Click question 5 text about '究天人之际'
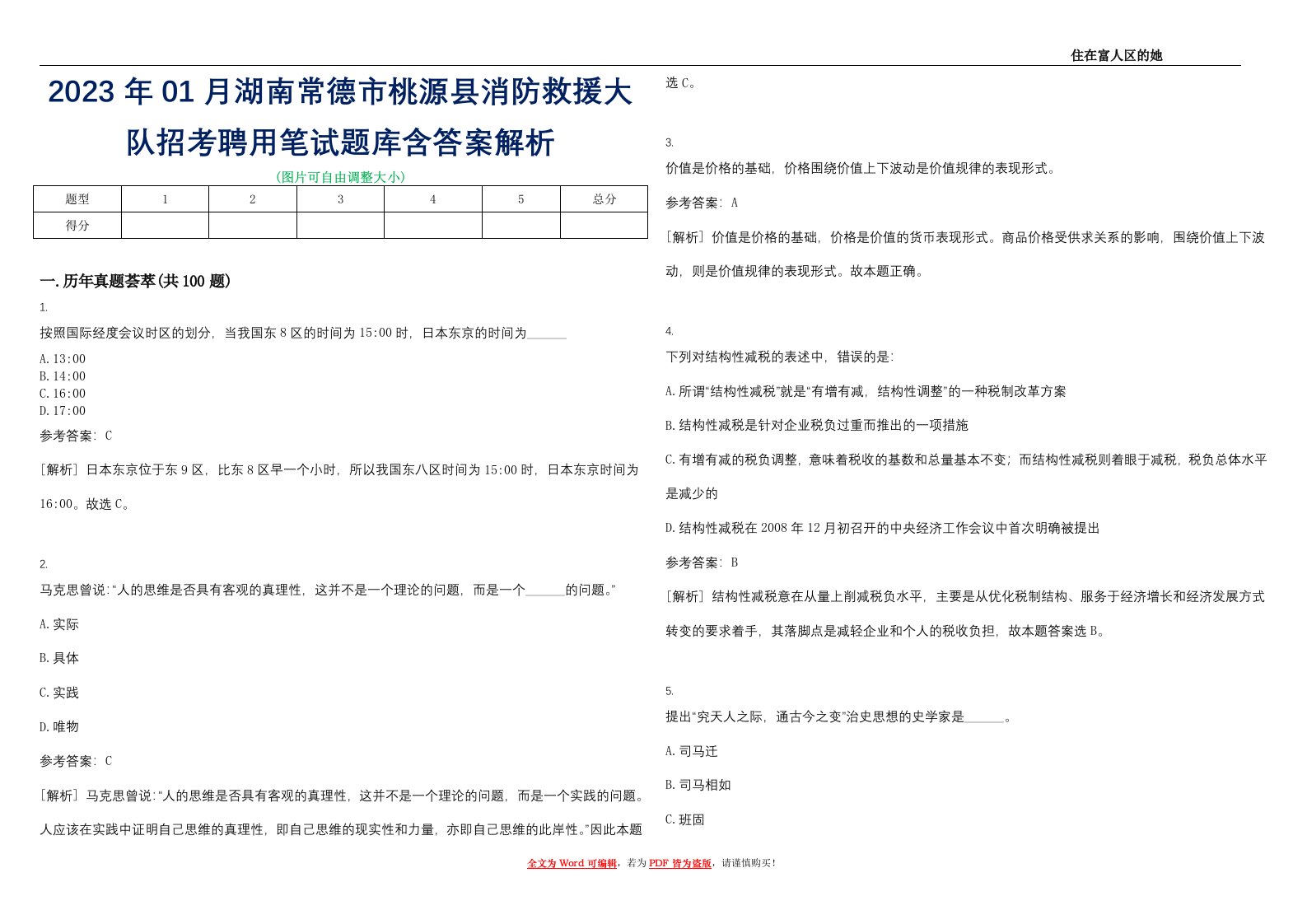Screen dimensions: 1307x924 pos(838,716)
